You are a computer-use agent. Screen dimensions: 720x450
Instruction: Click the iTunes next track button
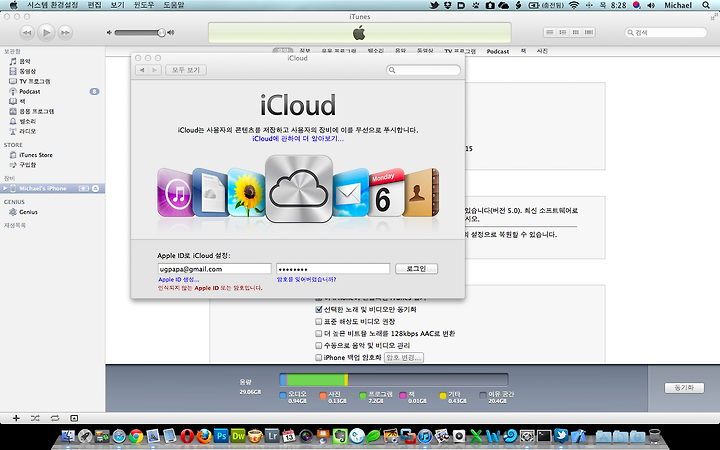65,33
